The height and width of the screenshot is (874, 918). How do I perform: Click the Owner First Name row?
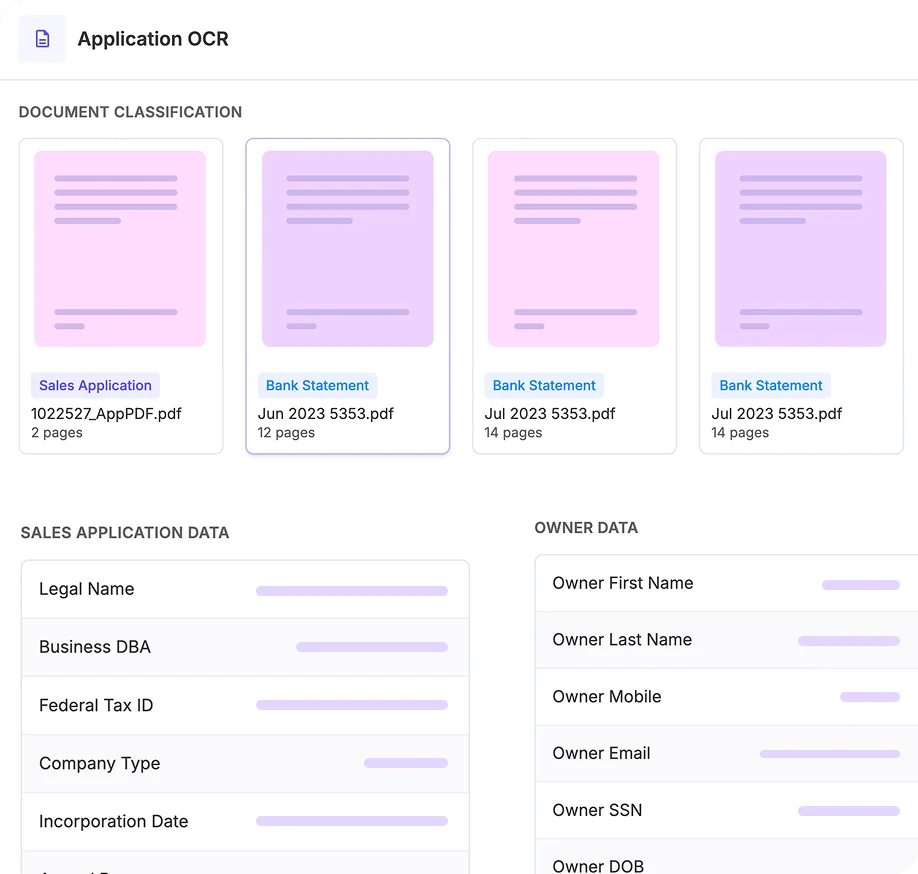click(x=727, y=584)
